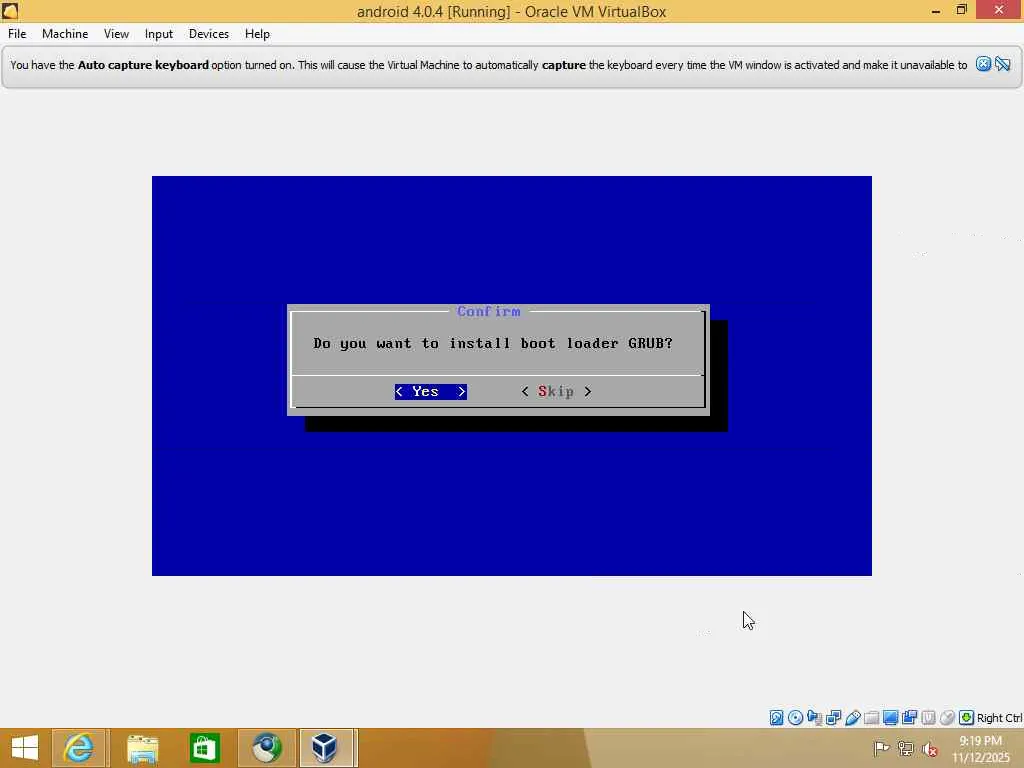This screenshot has width=1024, height=768.
Task: Click the hard disk activity status icon
Action: point(776,718)
